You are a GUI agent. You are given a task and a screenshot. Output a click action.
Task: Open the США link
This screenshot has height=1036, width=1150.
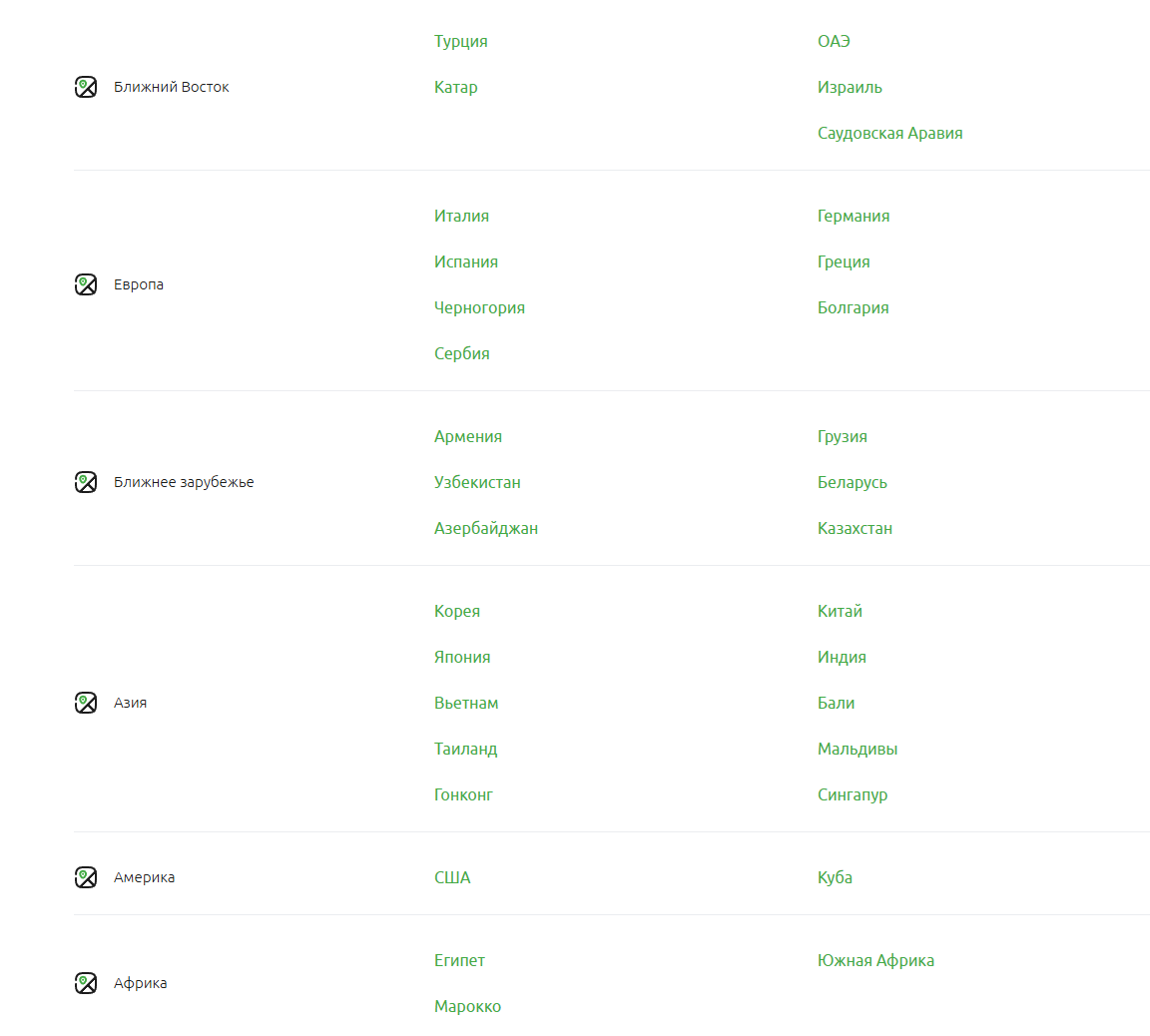452,877
